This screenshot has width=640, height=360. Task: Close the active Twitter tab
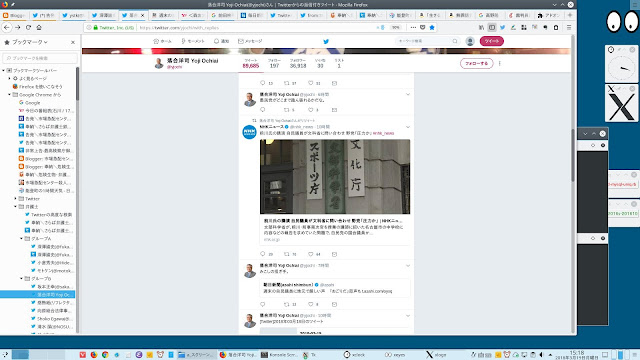142,15
